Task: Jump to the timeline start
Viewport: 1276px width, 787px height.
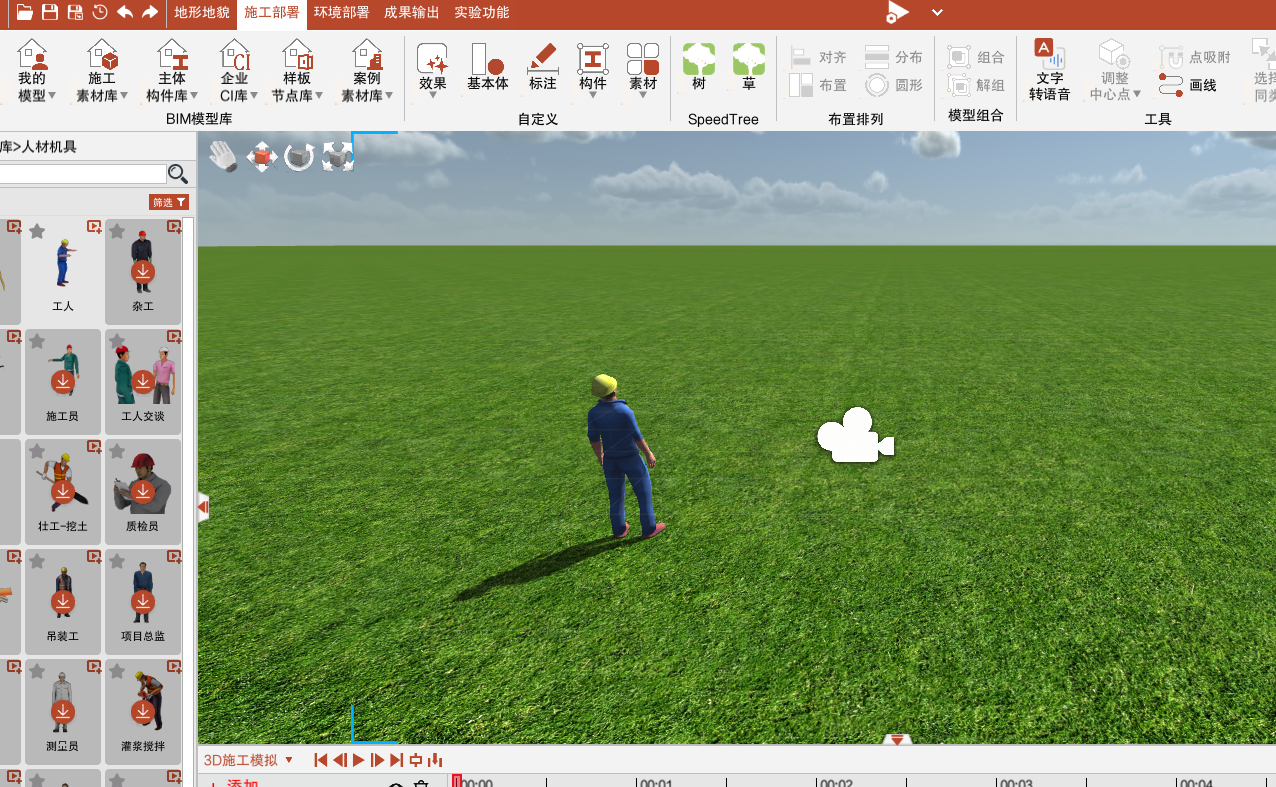Action: coord(320,760)
